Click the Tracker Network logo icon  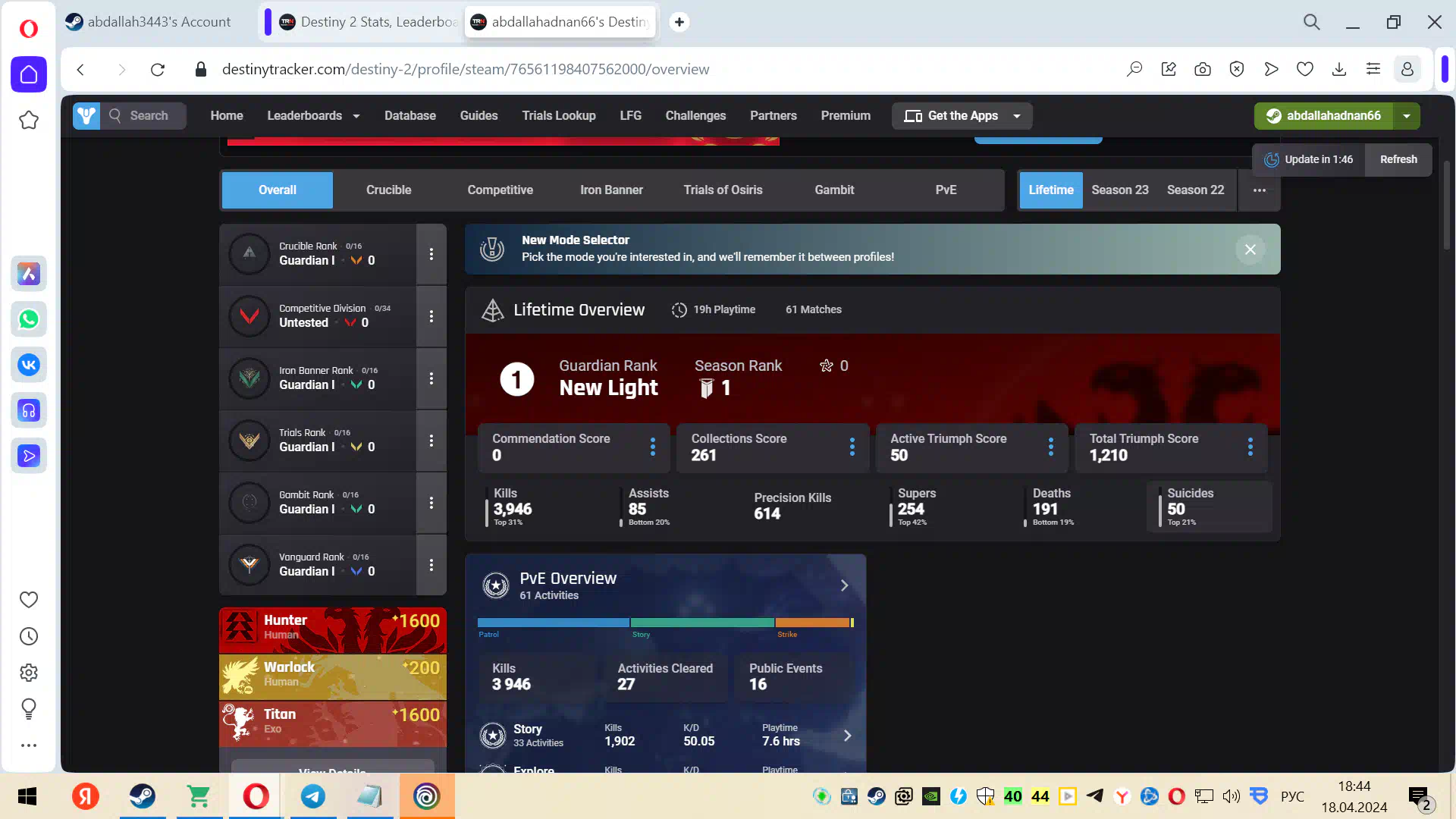coord(86,115)
